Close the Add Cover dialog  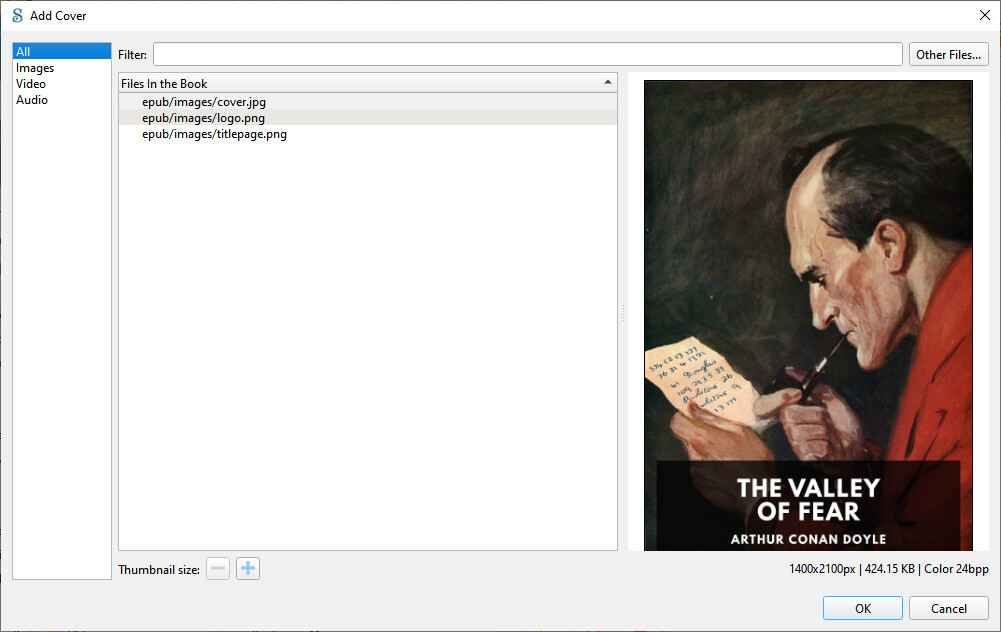click(x=984, y=15)
